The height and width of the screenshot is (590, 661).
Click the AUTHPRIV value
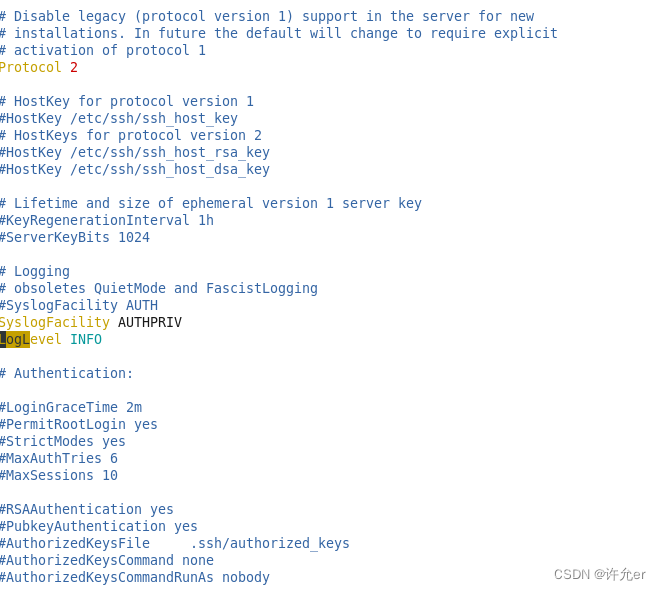click(150, 322)
